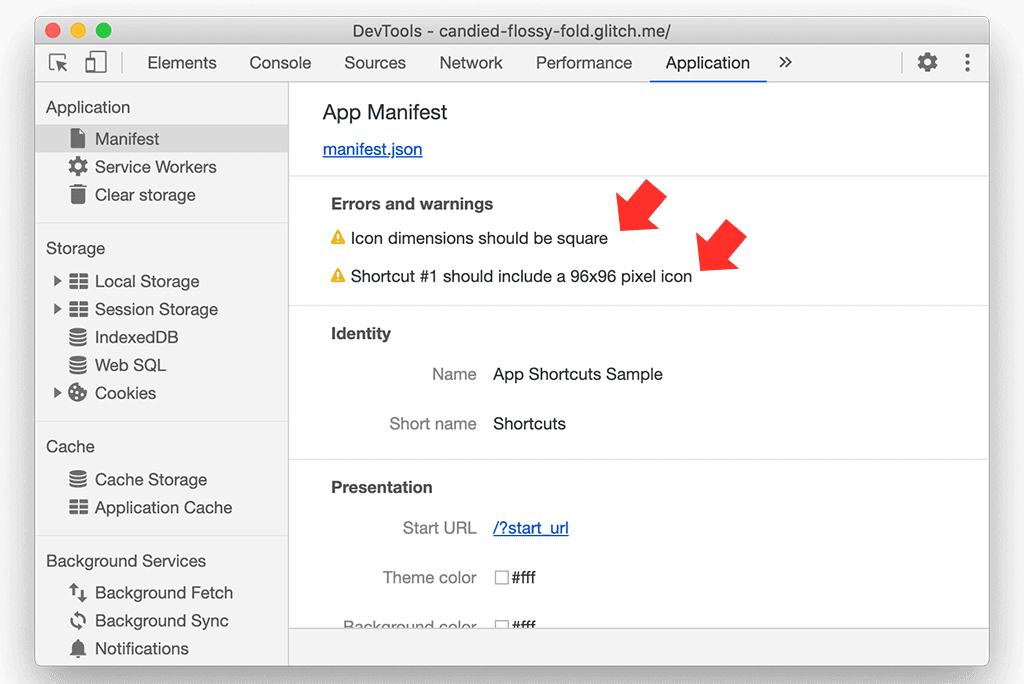1024x684 pixels.
Task: Expand the Session Storage tree item
Action: click(x=58, y=309)
